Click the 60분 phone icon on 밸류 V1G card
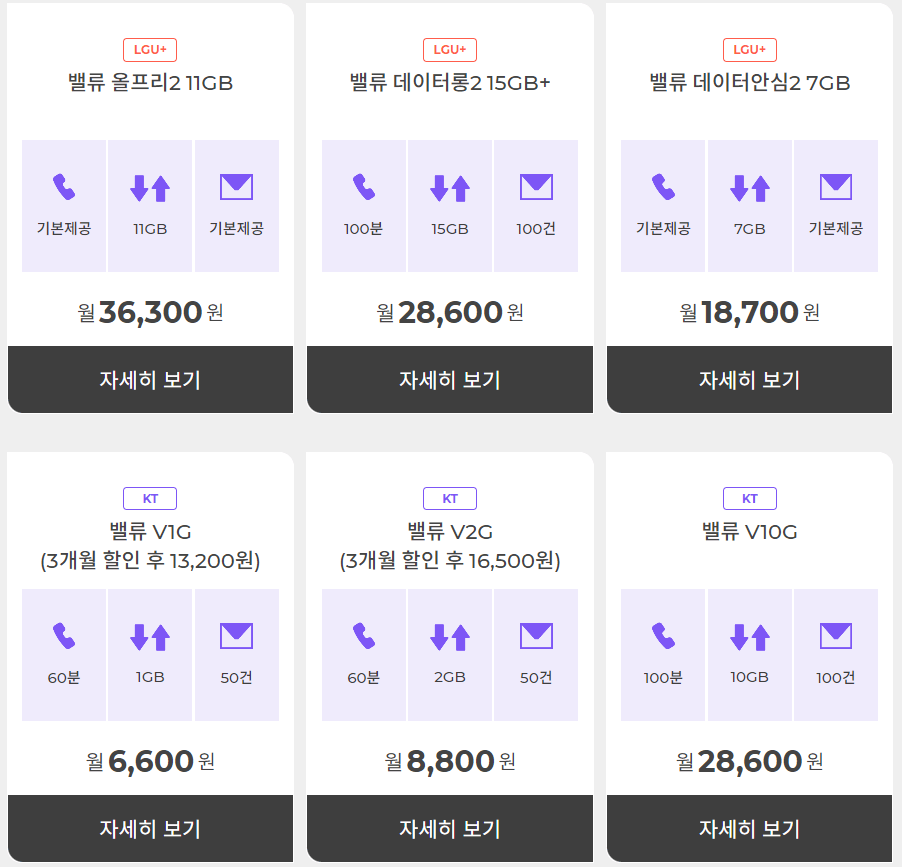This screenshot has width=902, height=867. (63, 635)
